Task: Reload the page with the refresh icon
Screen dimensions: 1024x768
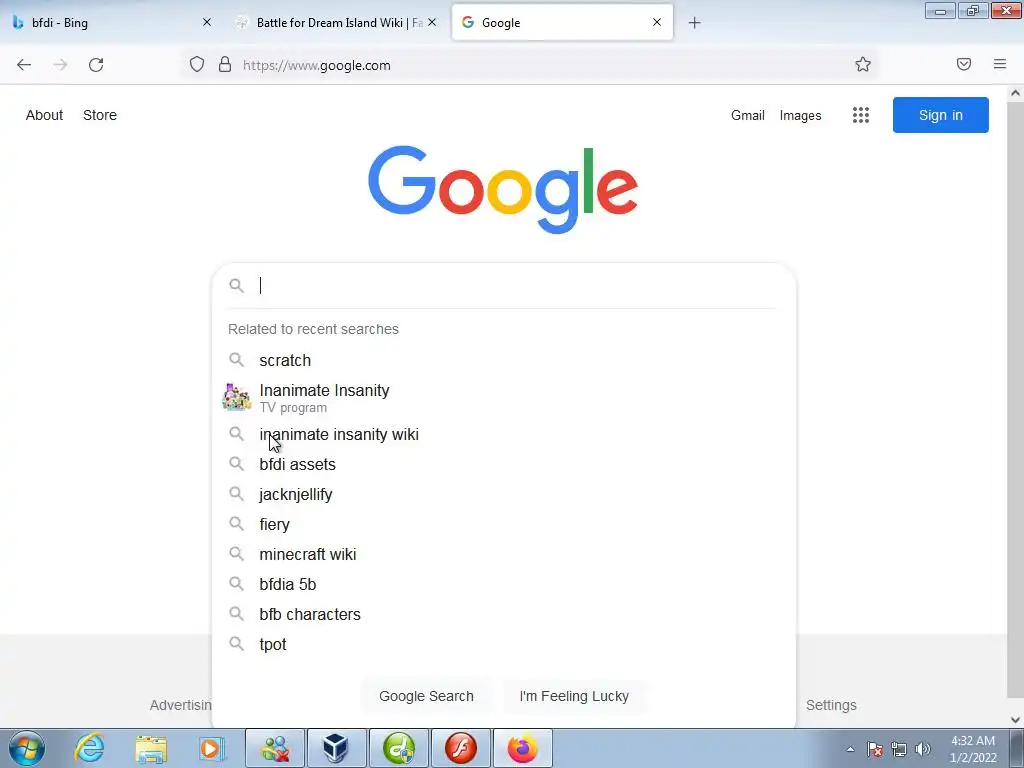Action: coord(96,65)
